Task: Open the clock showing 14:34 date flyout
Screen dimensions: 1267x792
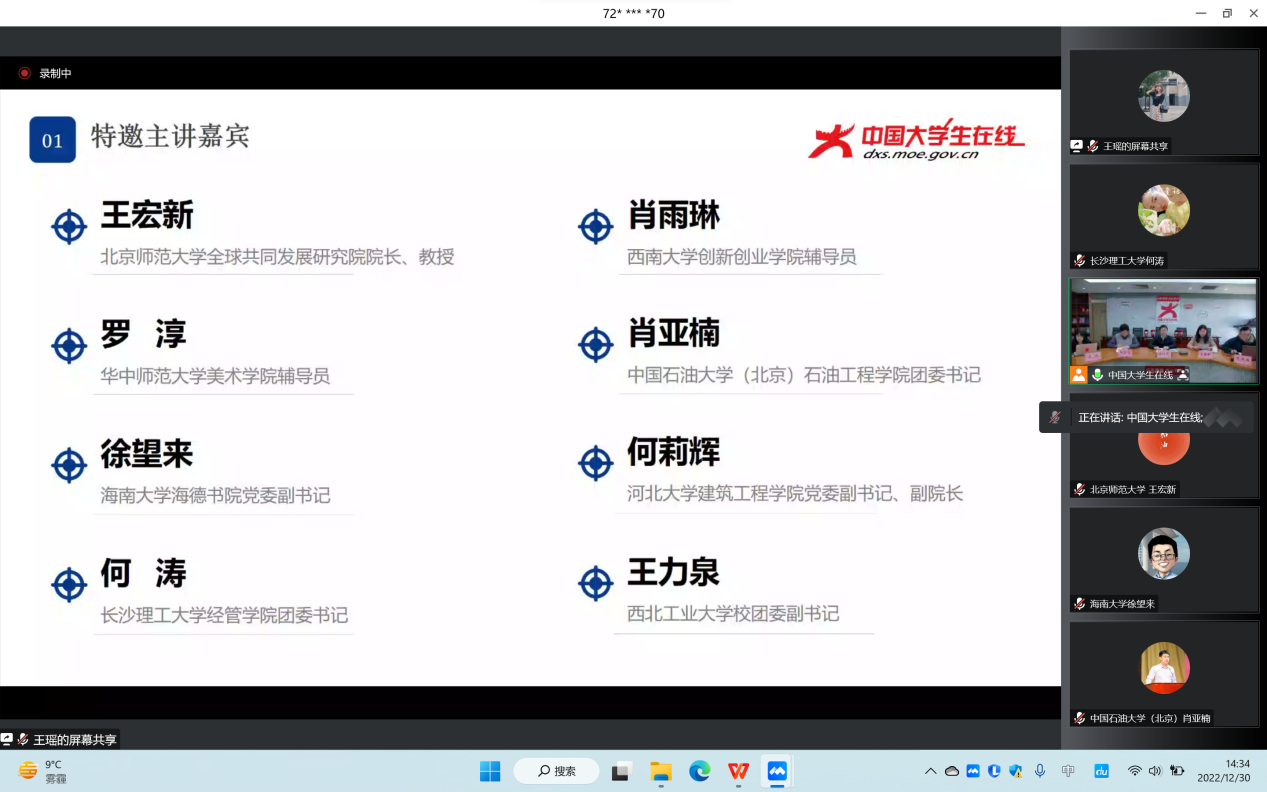Action: tap(1223, 771)
